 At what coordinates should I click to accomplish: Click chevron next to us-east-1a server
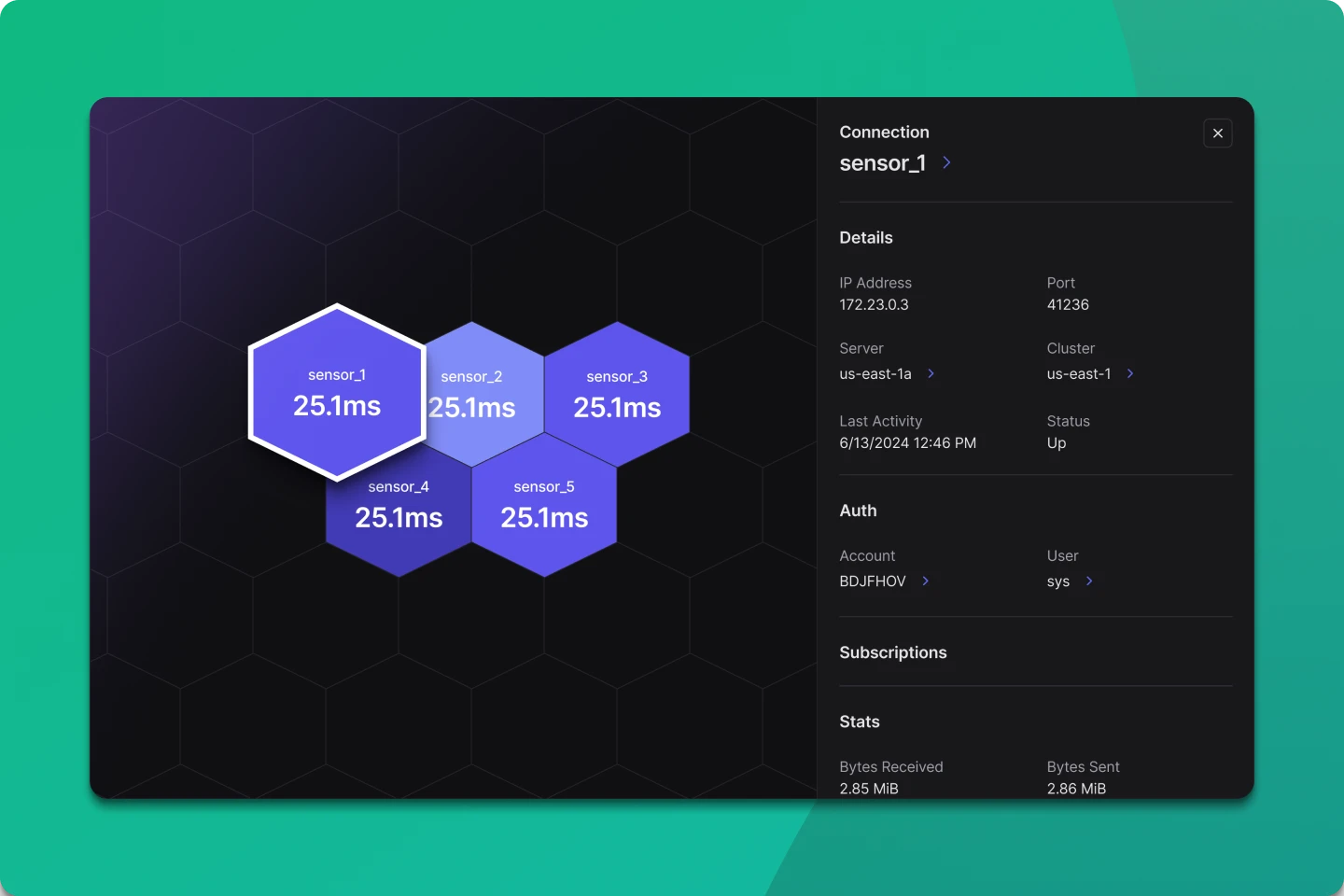(x=931, y=373)
